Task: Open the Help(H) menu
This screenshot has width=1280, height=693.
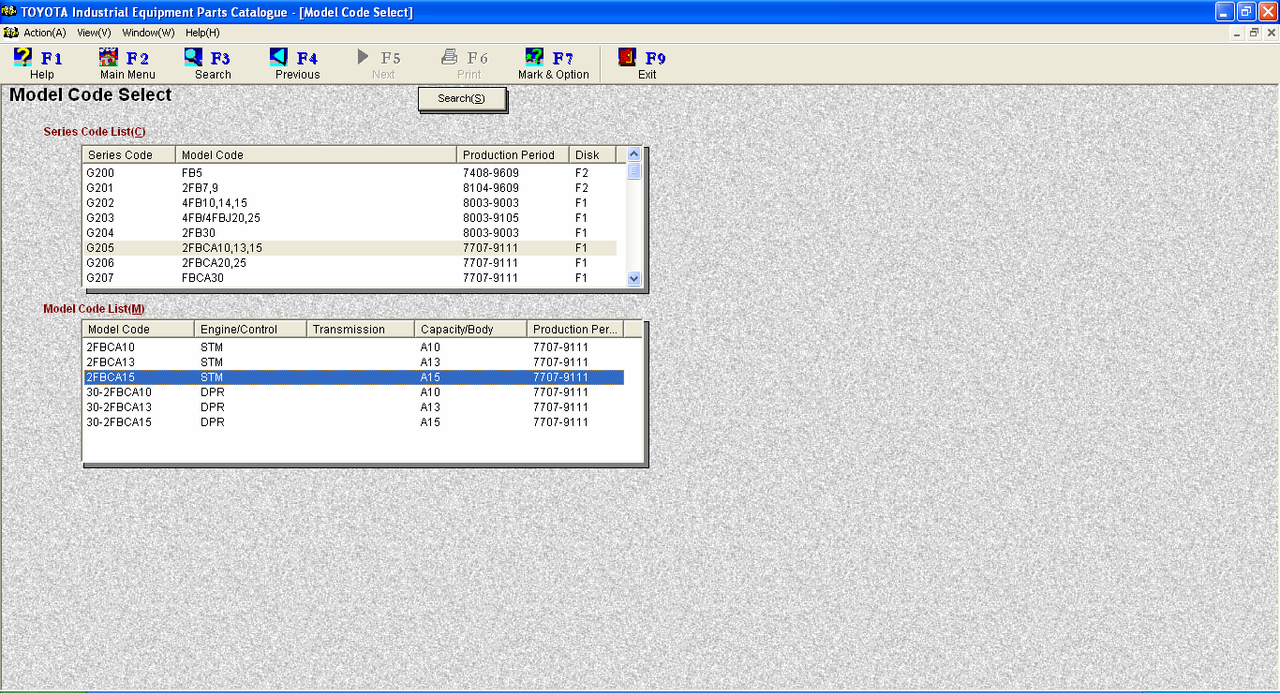Action: 202,33
